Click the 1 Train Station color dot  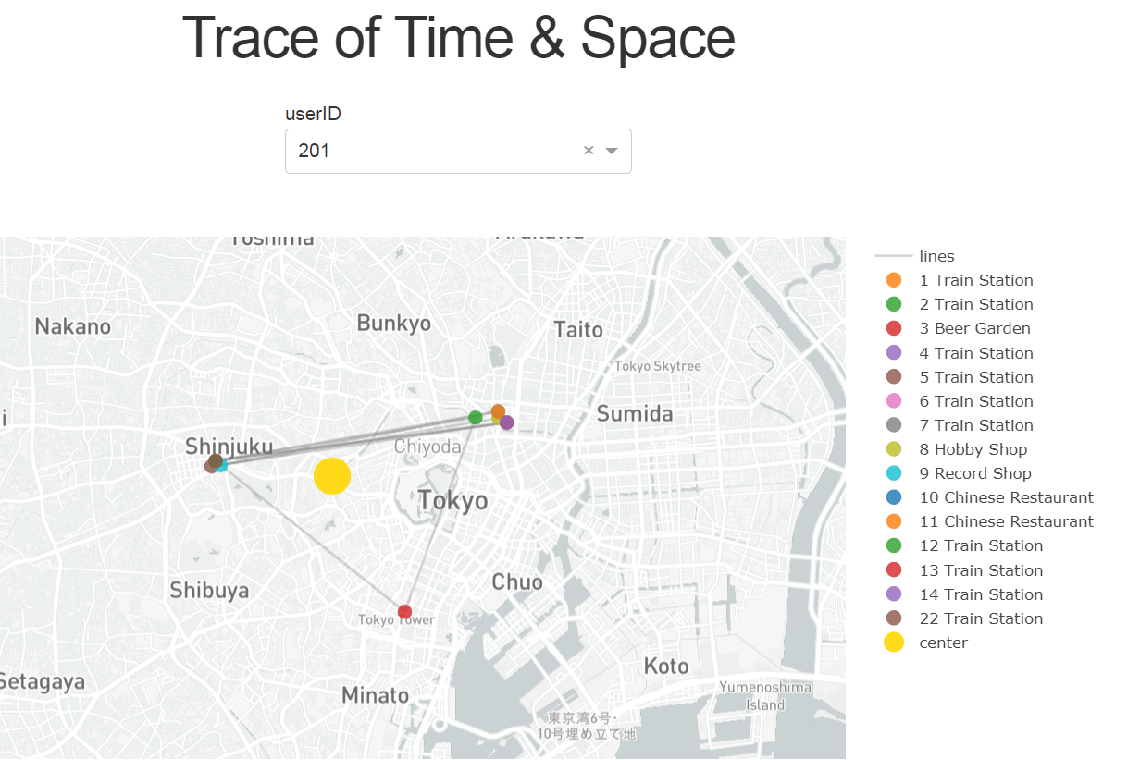(894, 280)
